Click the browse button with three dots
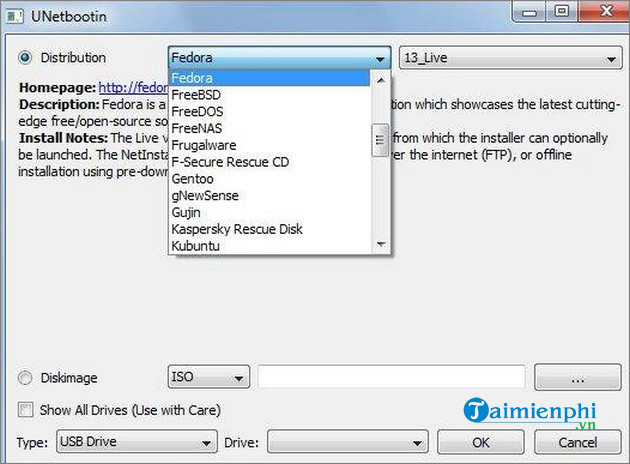Image resolution: width=630 pixels, height=464 pixels. point(577,378)
